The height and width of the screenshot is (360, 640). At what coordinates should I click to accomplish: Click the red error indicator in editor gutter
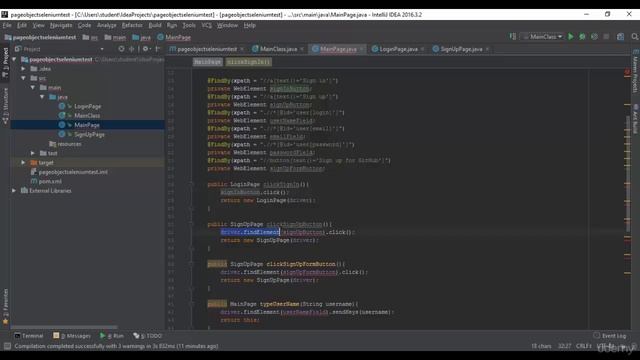(627, 72)
